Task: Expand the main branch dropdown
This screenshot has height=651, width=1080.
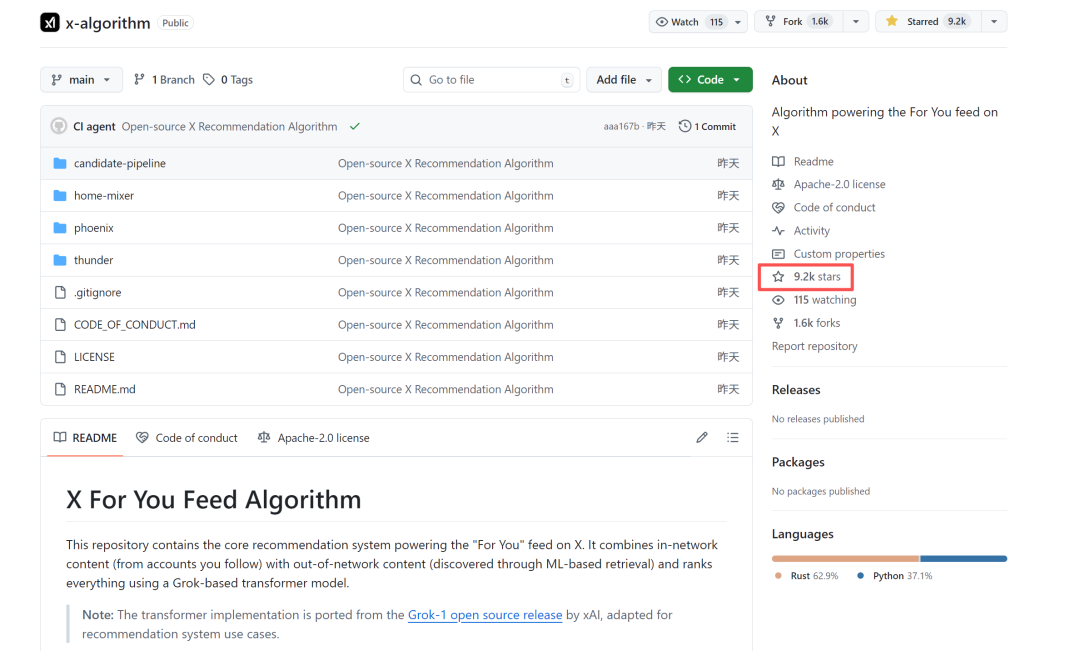Action: click(x=81, y=80)
